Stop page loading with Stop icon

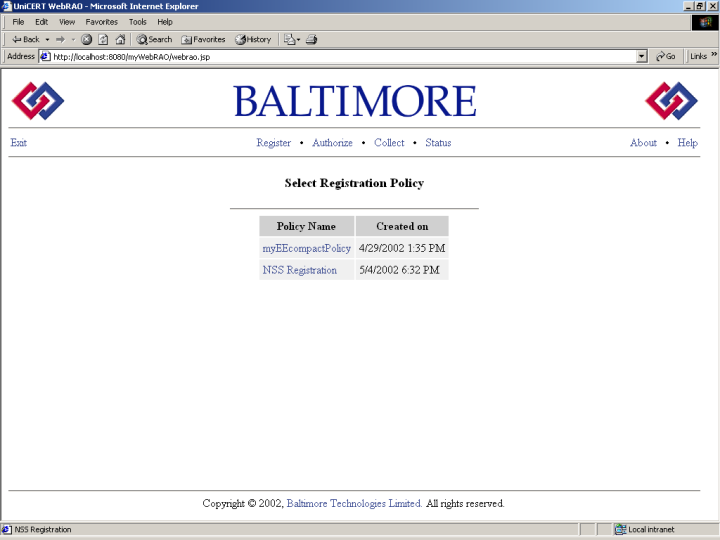coord(86,39)
